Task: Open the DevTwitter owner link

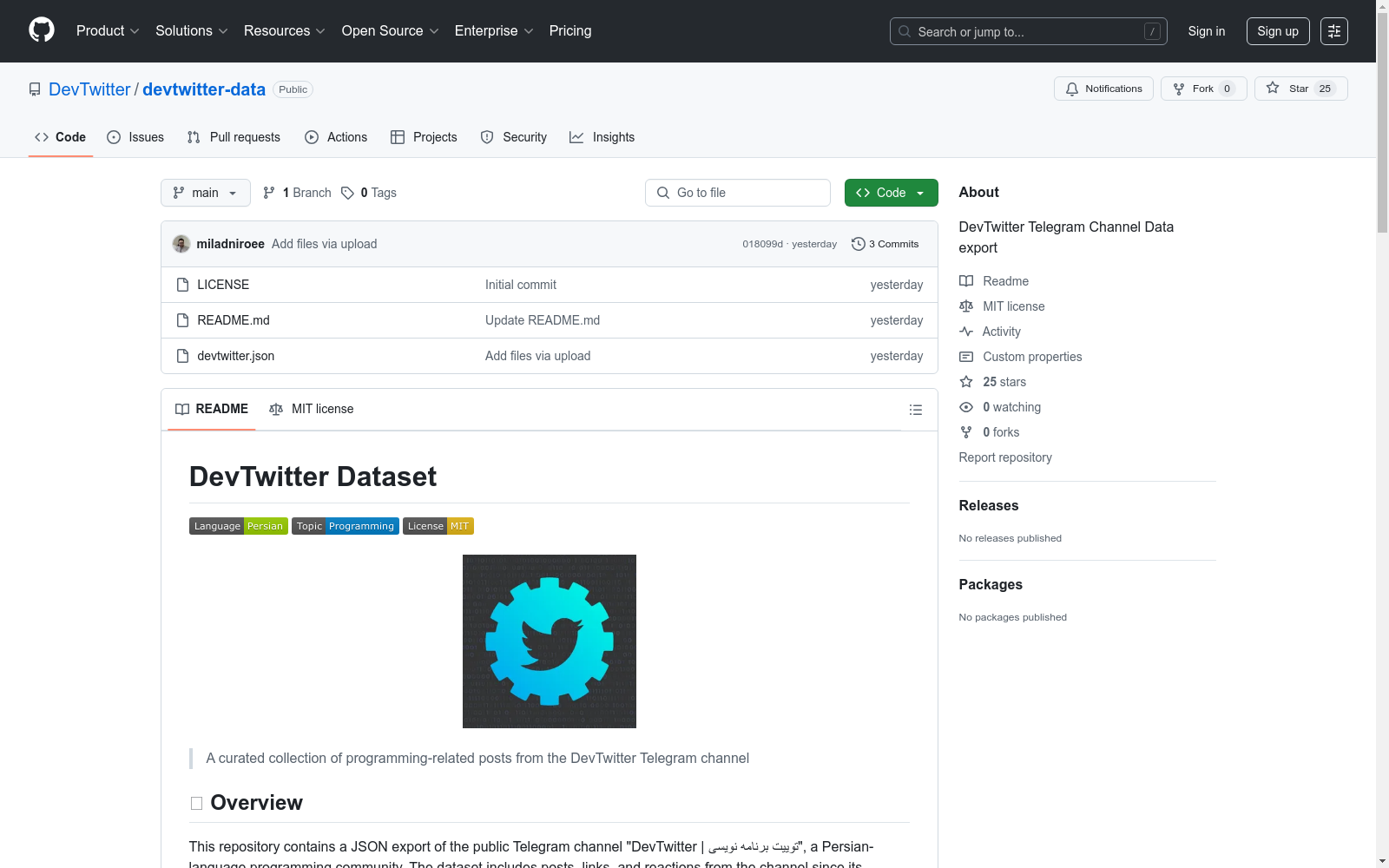Action: pos(89,89)
